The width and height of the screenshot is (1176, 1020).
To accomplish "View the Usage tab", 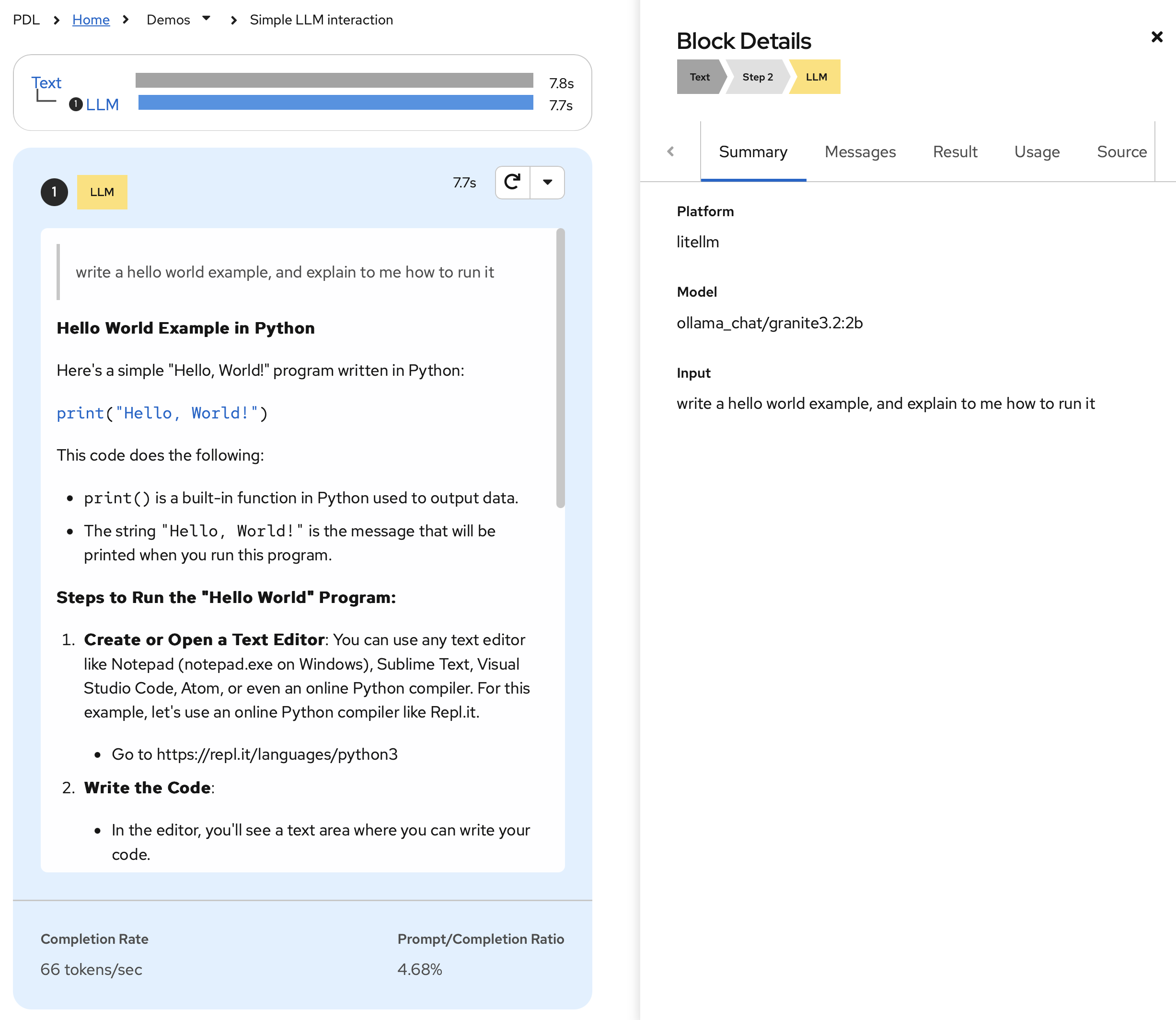I will pyautogui.click(x=1037, y=152).
